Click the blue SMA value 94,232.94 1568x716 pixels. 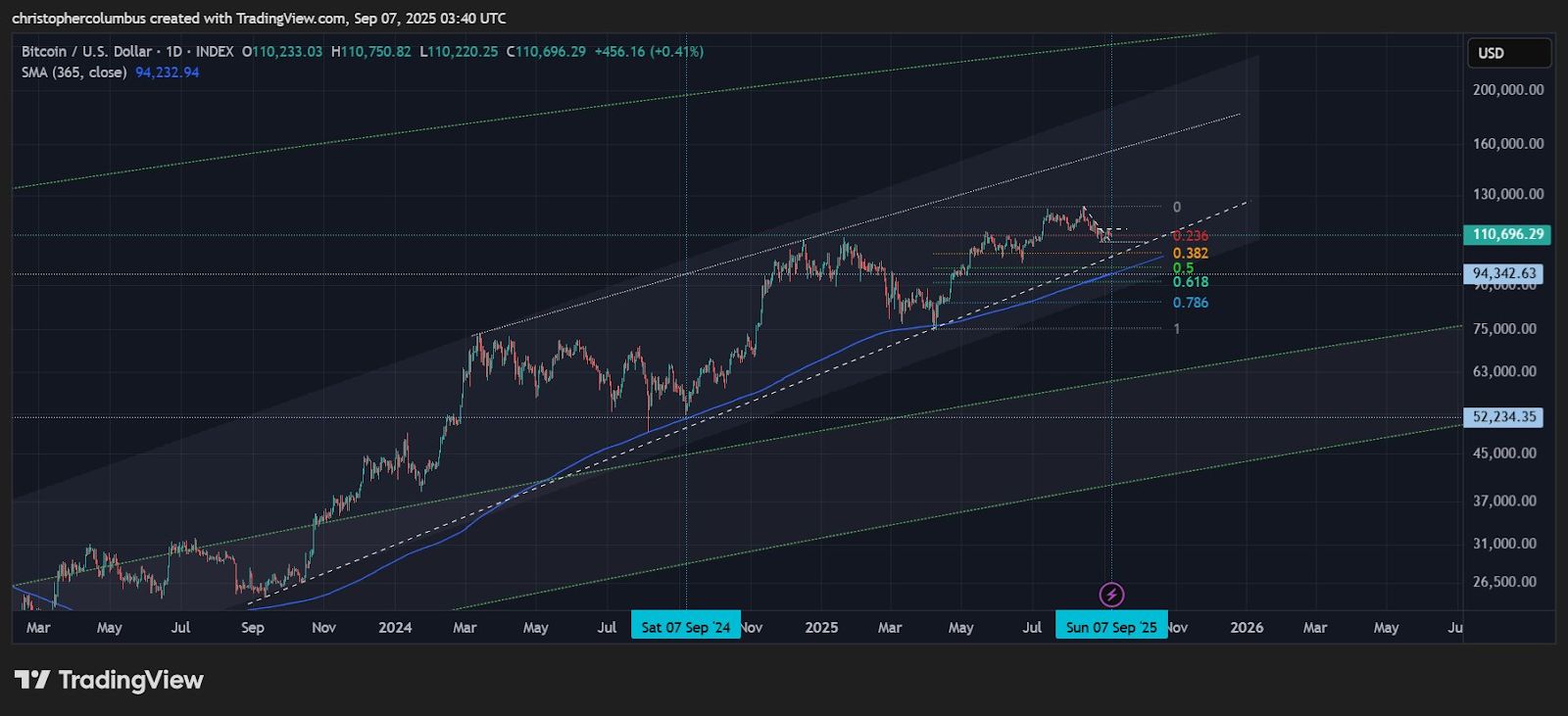point(168,72)
